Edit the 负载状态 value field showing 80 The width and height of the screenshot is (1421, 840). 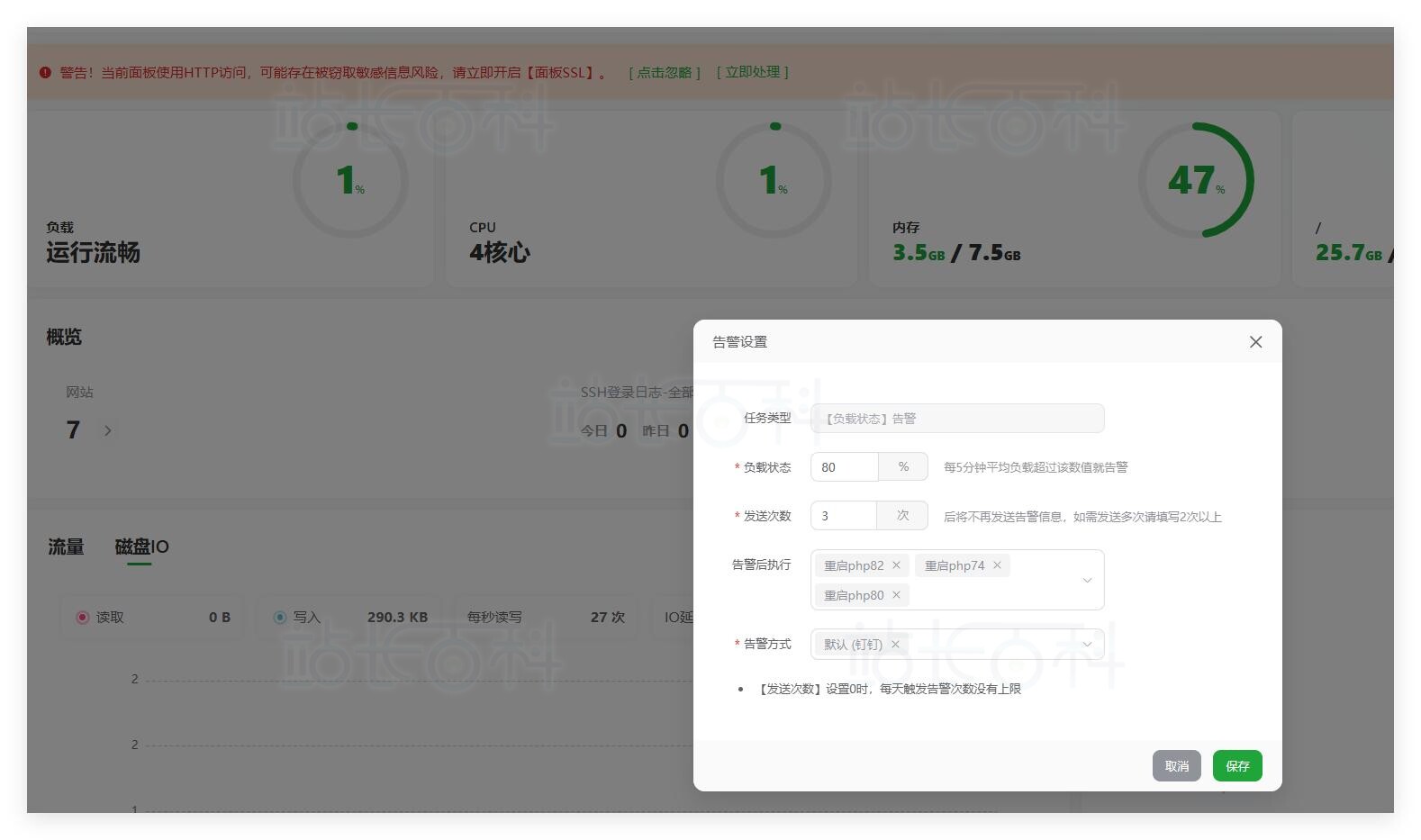click(845, 467)
